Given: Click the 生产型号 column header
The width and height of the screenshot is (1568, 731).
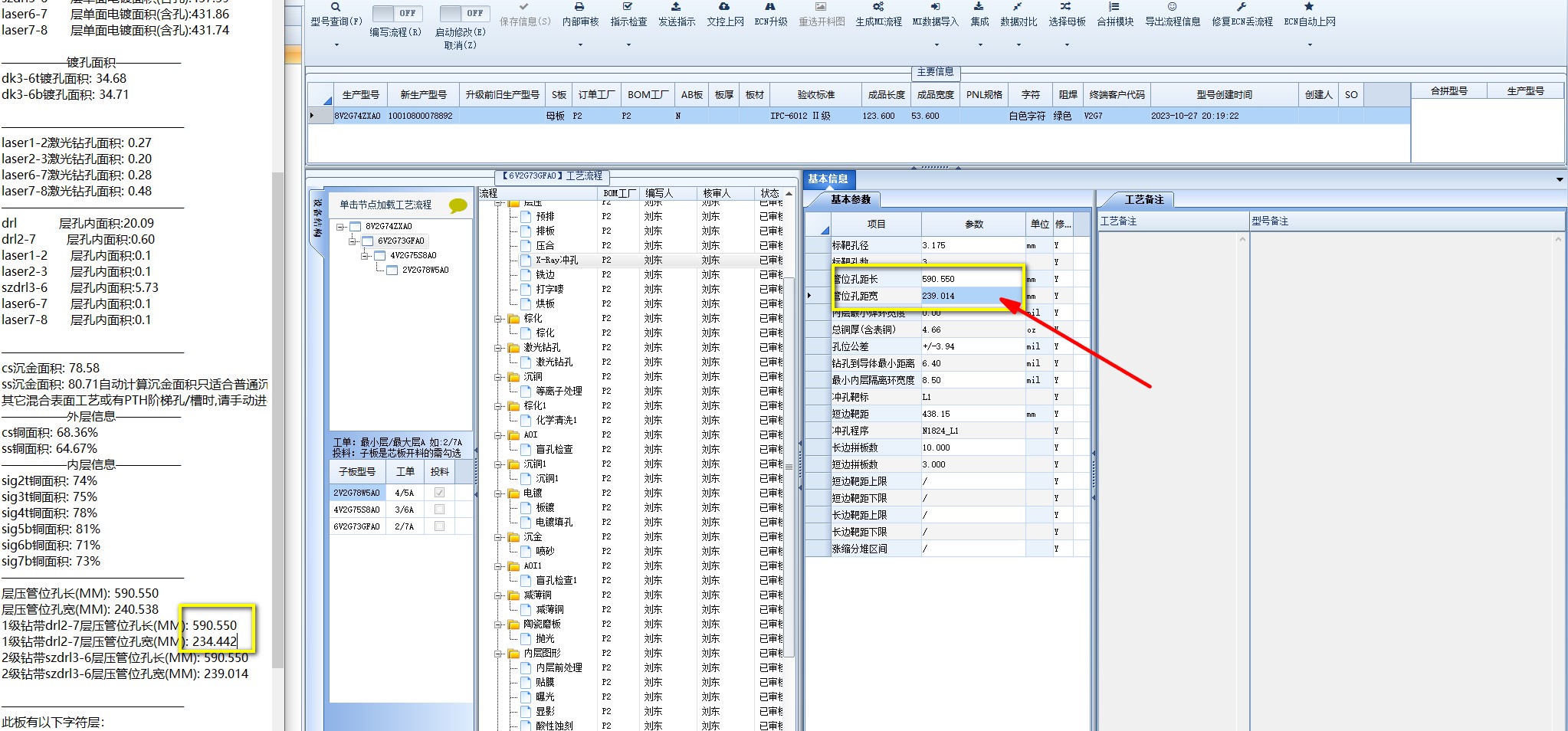Looking at the screenshot, I should point(360,95).
